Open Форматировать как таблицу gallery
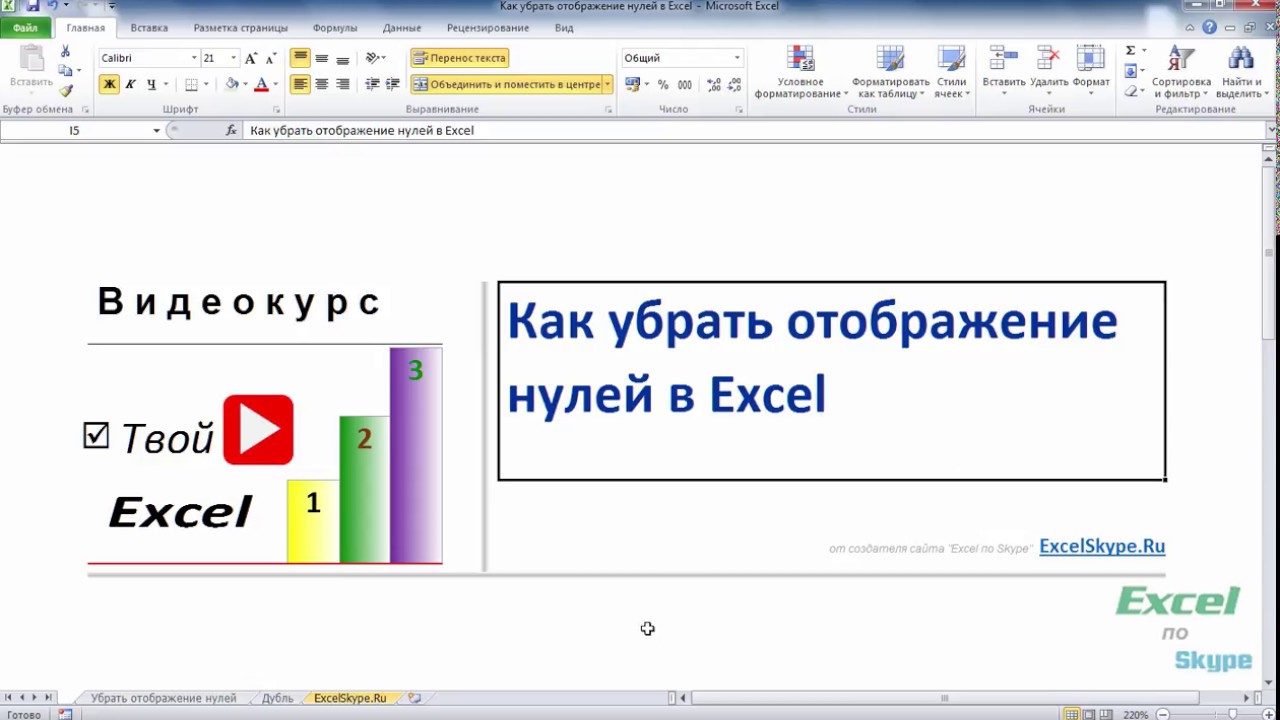Viewport: 1280px width, 720px height. [890, 72]
